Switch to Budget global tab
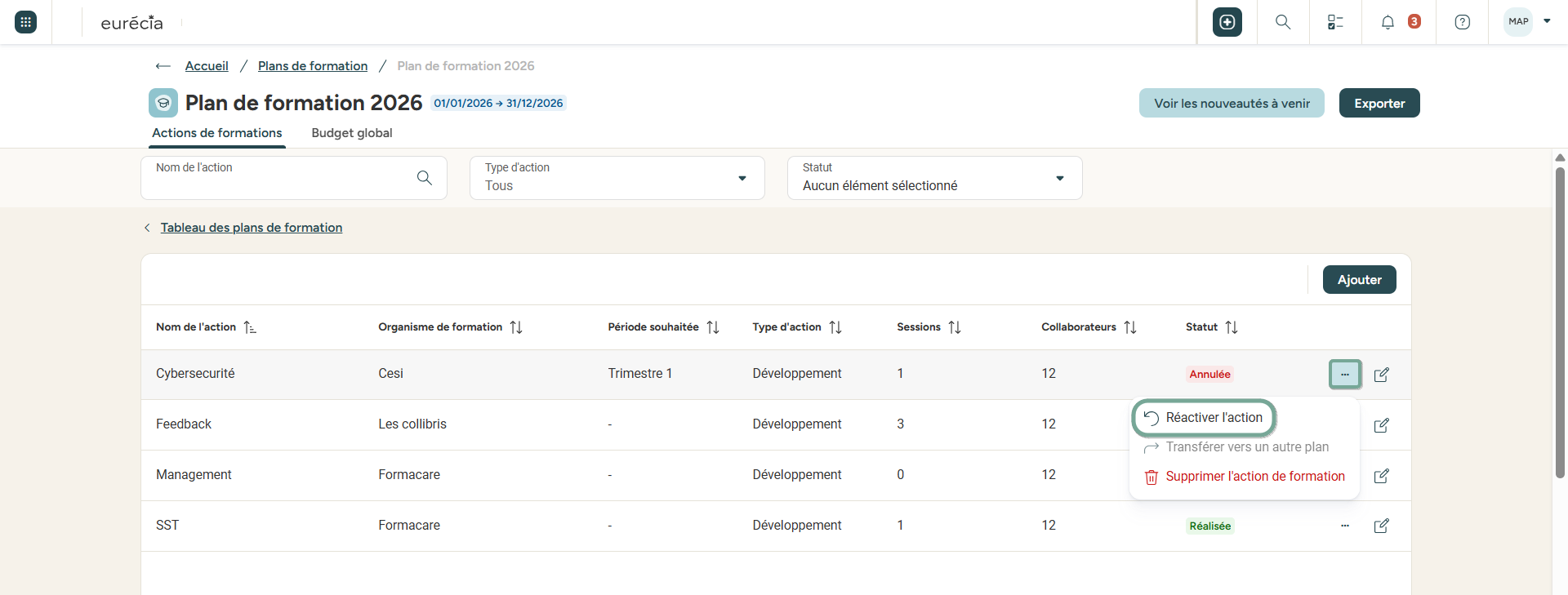 [352, 133]
